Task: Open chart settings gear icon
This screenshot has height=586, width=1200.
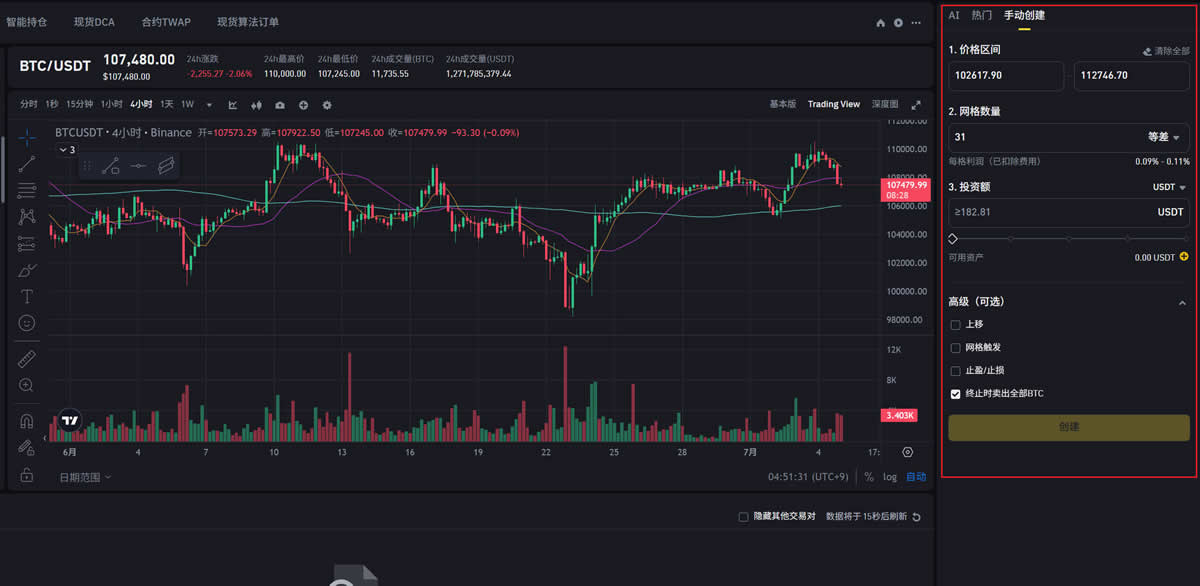Action: [326, 105]
